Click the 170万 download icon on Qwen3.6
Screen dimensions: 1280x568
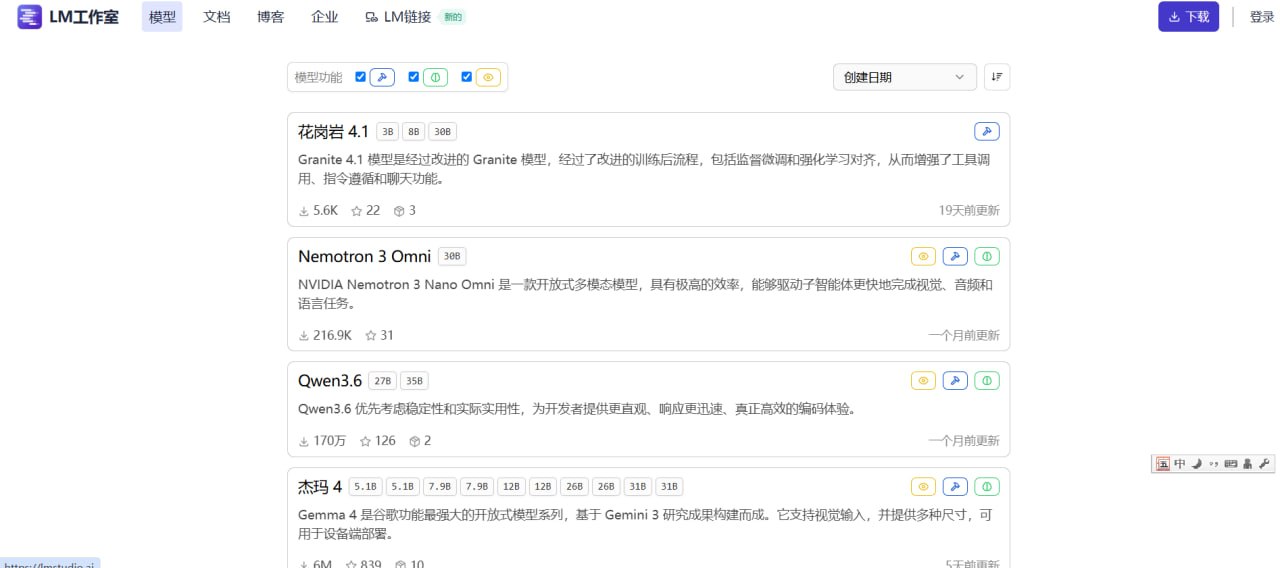(304, 441)
